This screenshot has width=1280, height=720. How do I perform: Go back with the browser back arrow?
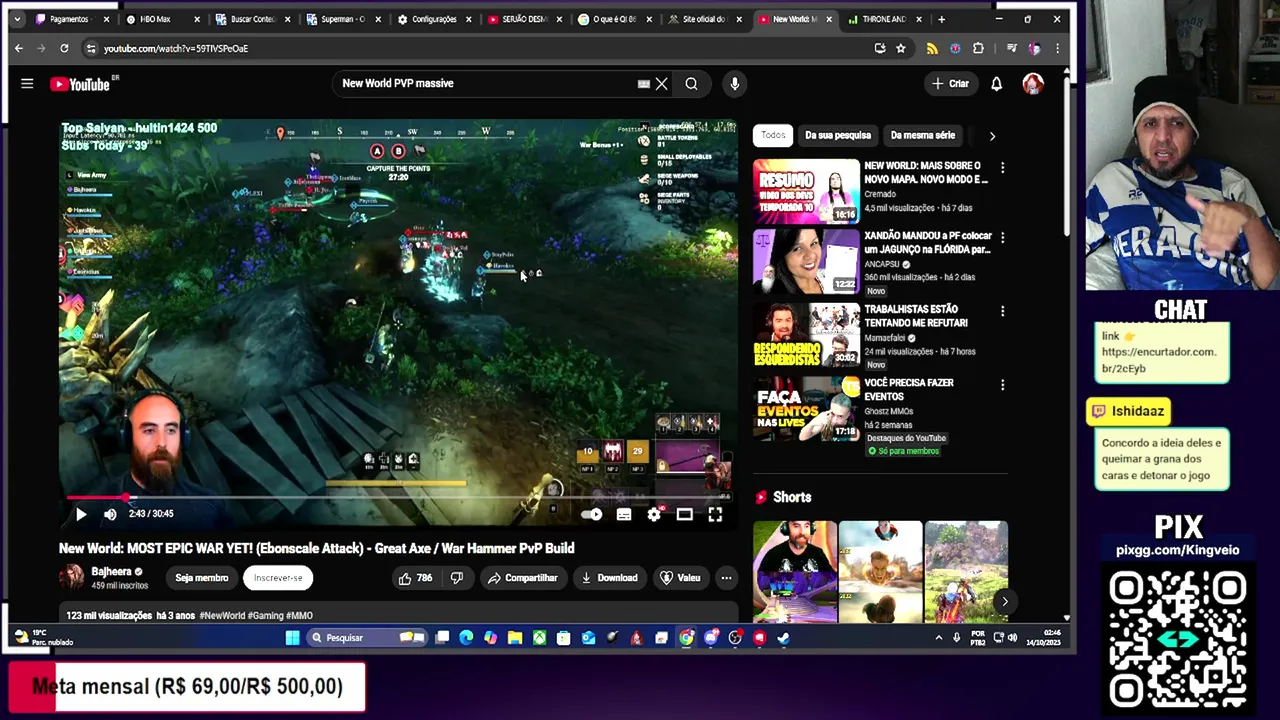point(19,48)
